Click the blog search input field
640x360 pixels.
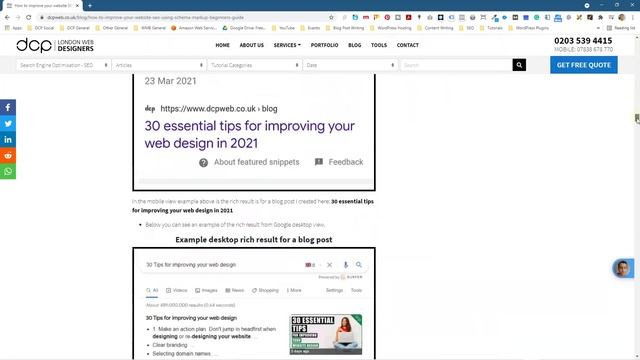tap(456, 65)
